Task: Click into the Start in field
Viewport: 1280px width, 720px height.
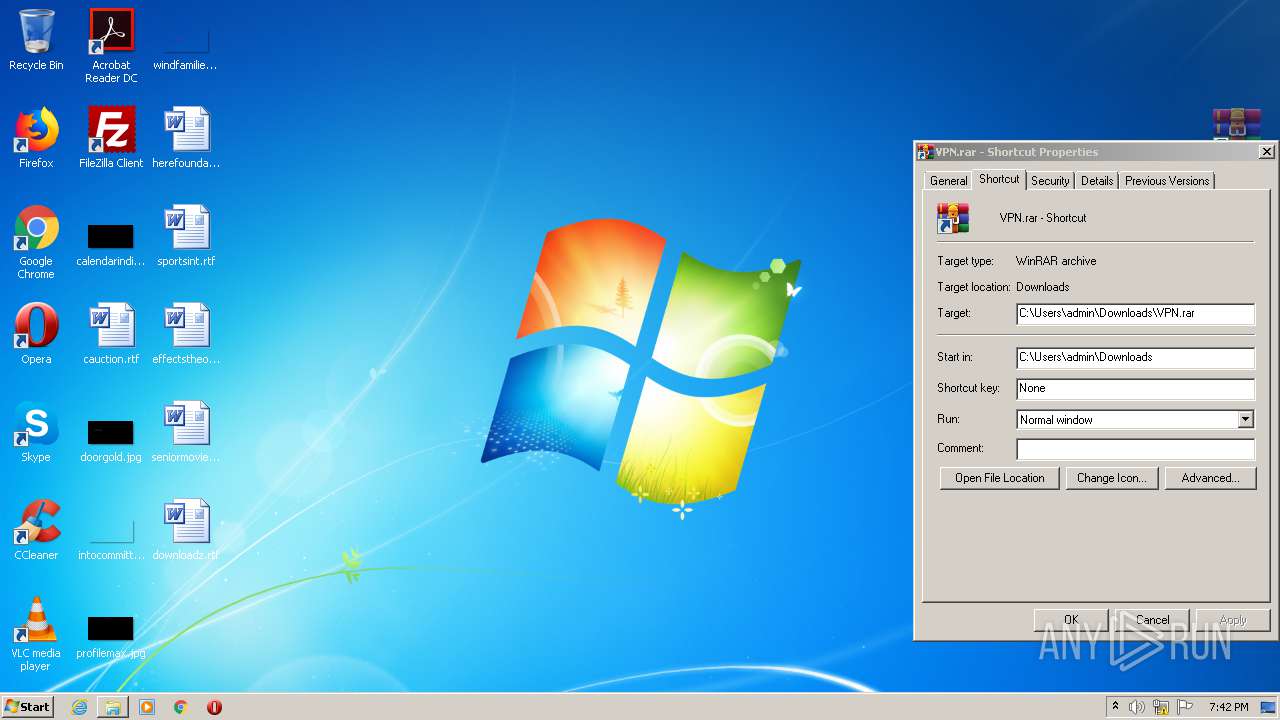Action: [x=1135, y=357]
